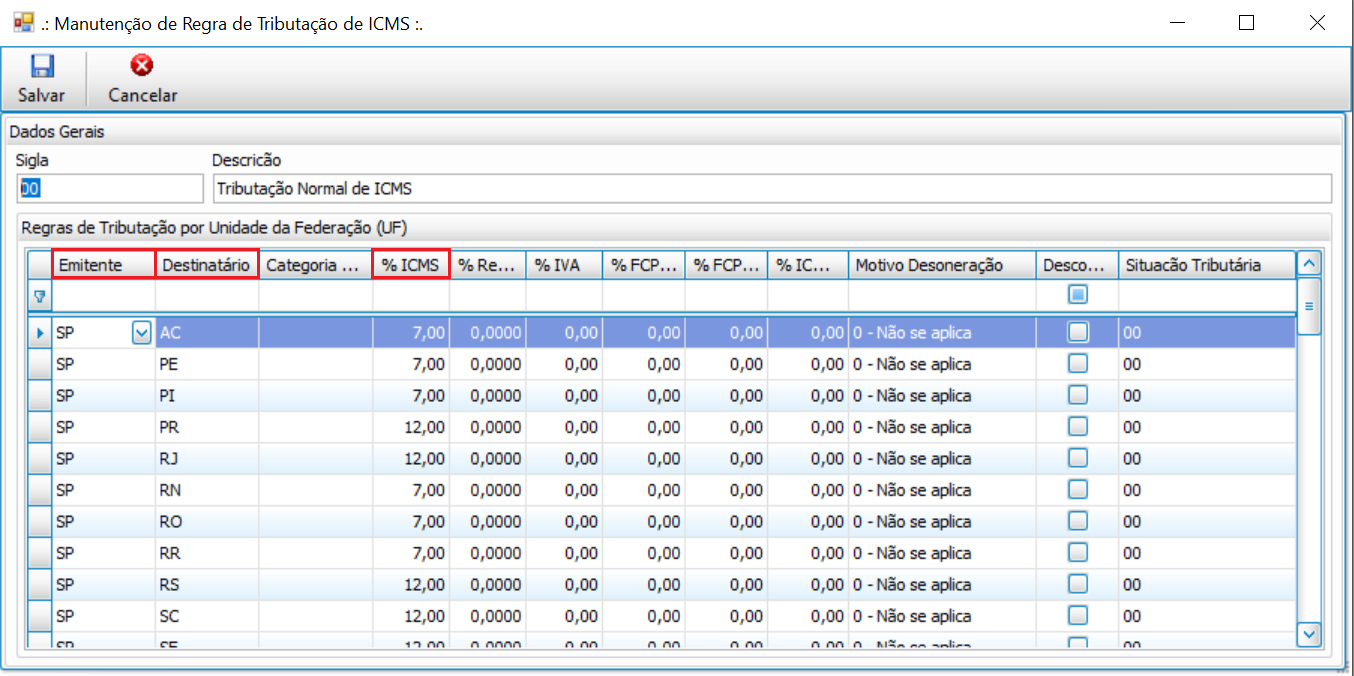This screenshot has width=1354, height=676.
Task: Click Situação Tributária 00 in PI row
Action: point(1207,396)
